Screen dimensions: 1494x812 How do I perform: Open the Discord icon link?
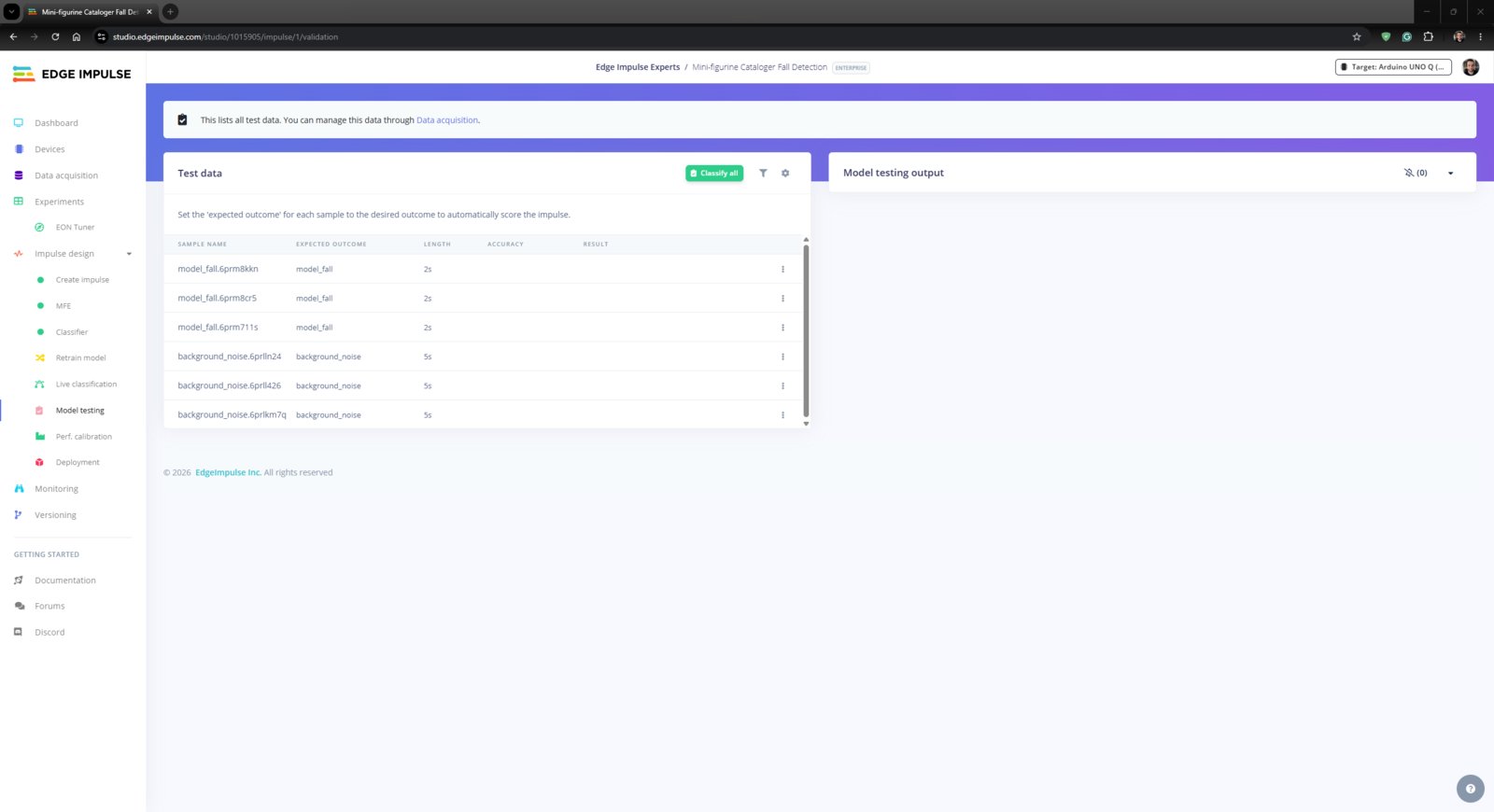pos(19,633)
